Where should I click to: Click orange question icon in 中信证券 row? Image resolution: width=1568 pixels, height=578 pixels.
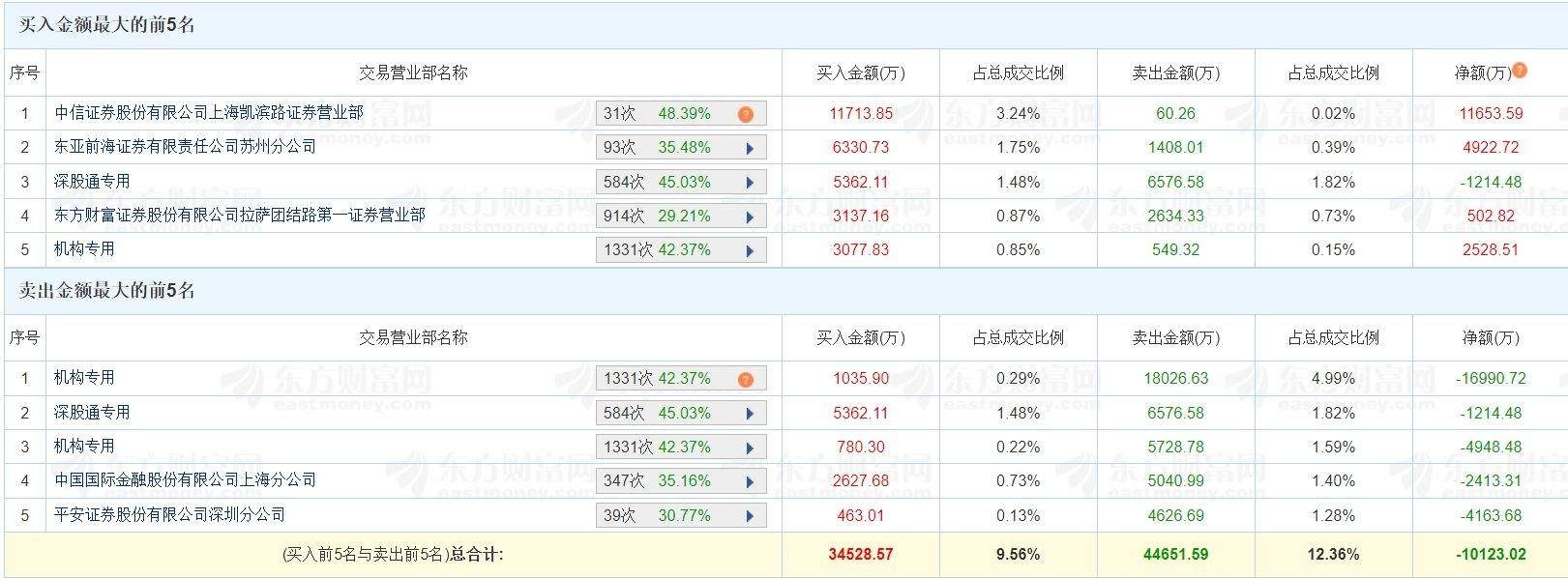[x=745, y=114]
